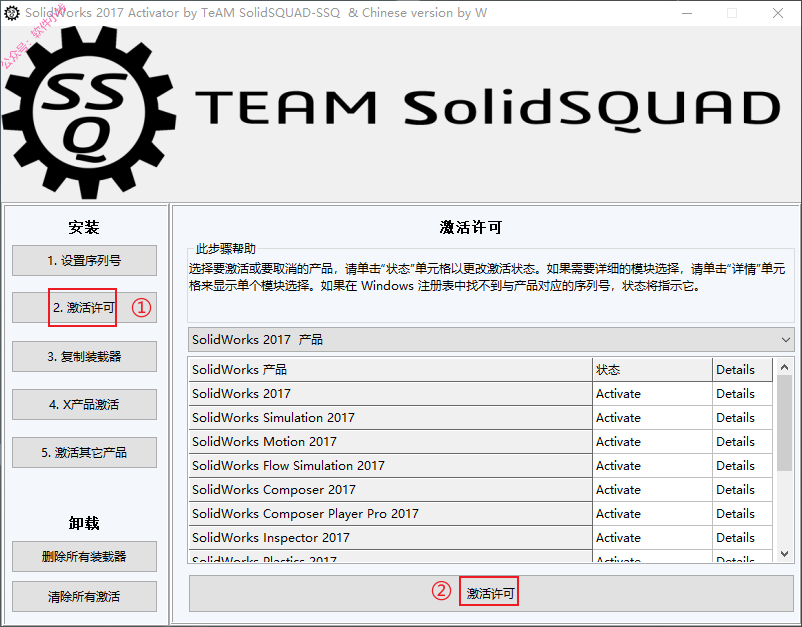The image size is (802, 627).
Task: Click the 激活许可 panel heading
Action: (x=471, y=227)
